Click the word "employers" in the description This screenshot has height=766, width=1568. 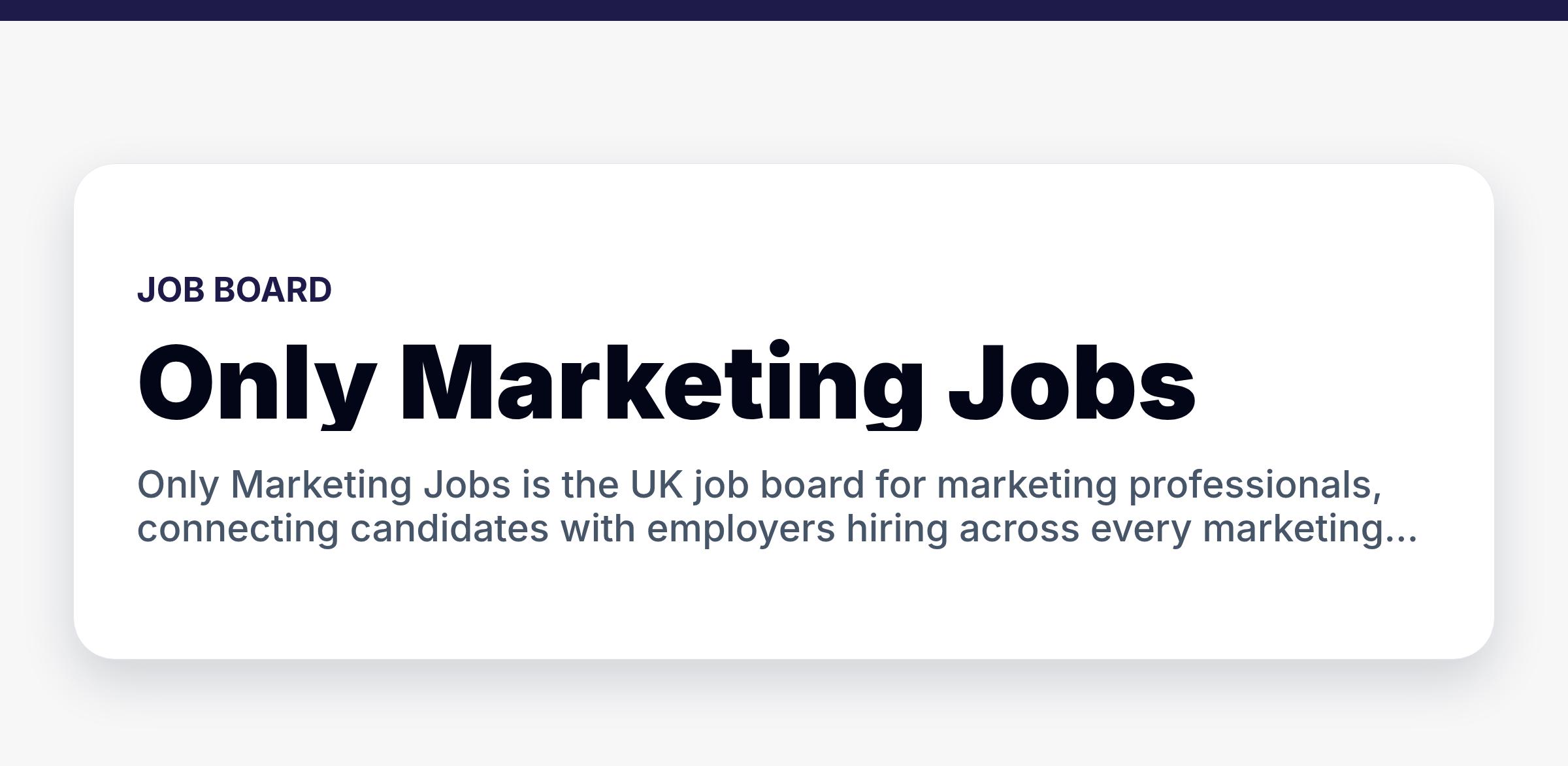point(741,529)
